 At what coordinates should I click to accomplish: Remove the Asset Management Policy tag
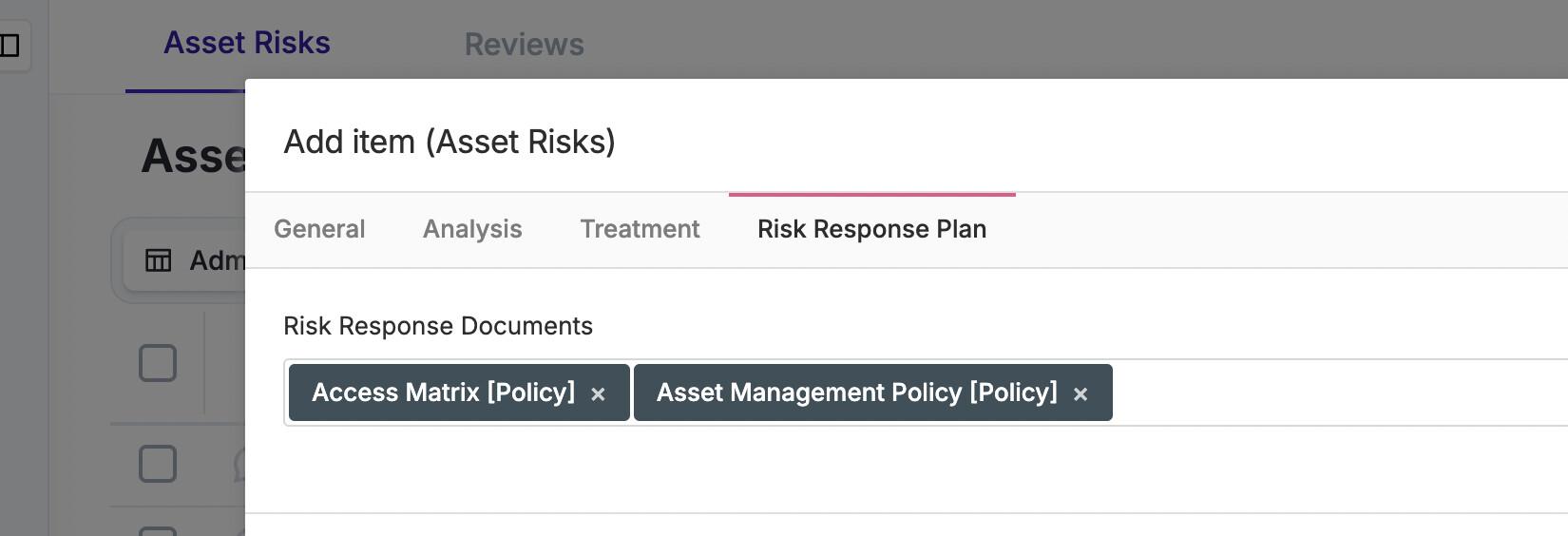1080,393
